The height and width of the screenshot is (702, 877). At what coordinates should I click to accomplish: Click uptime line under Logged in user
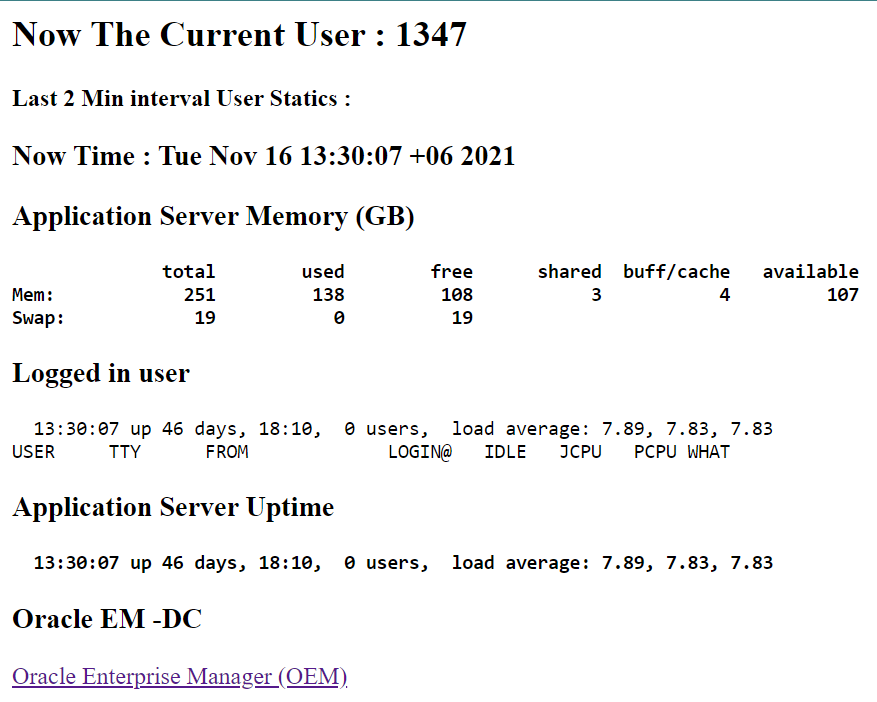(403, 429)
